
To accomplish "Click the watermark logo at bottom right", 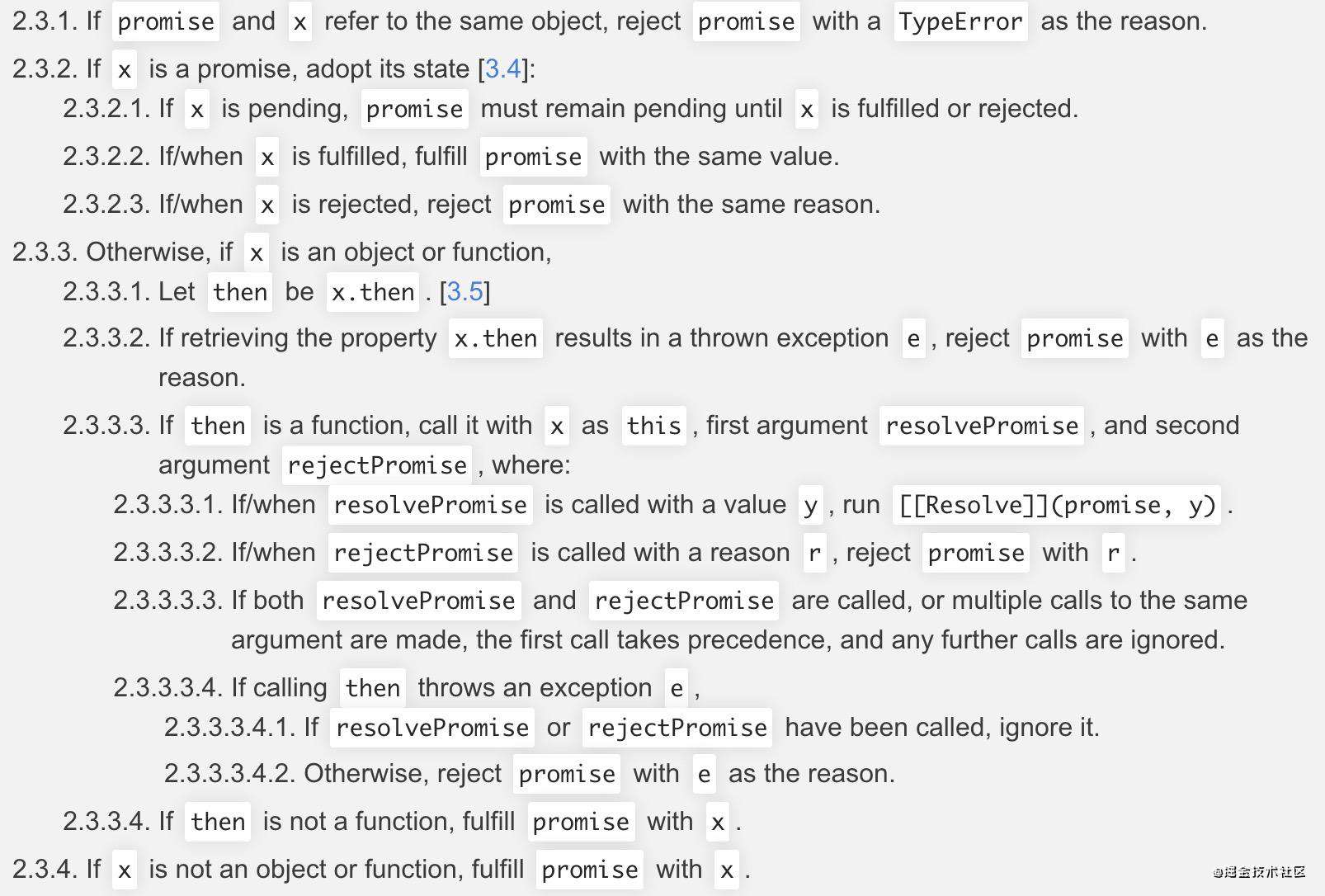I will (x=1259, y=872).
